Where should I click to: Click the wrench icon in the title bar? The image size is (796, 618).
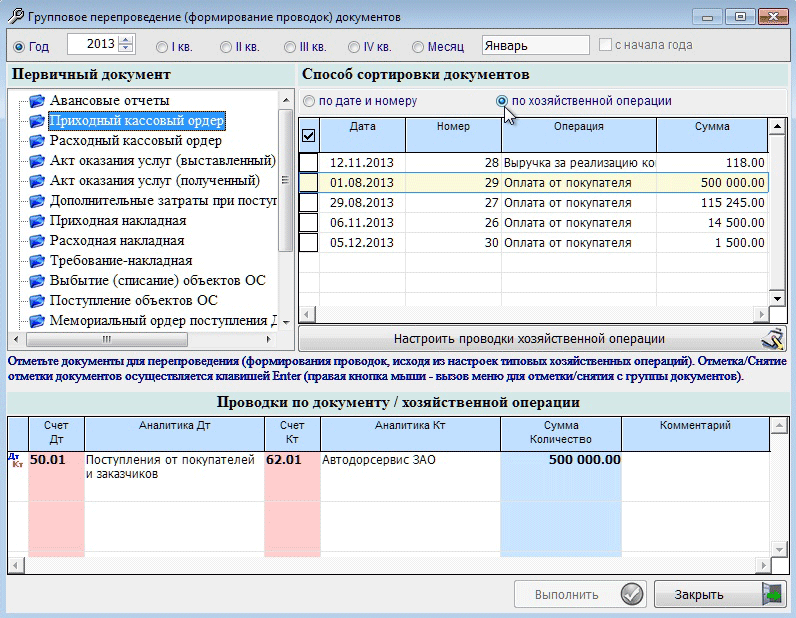(x=15, y=16)
